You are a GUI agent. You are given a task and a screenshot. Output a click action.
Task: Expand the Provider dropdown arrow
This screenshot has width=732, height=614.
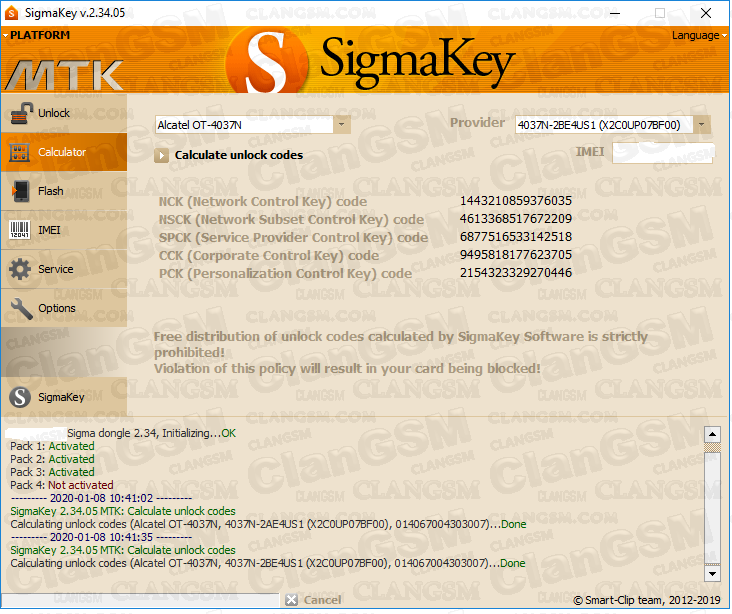click(x=702, y=125)
